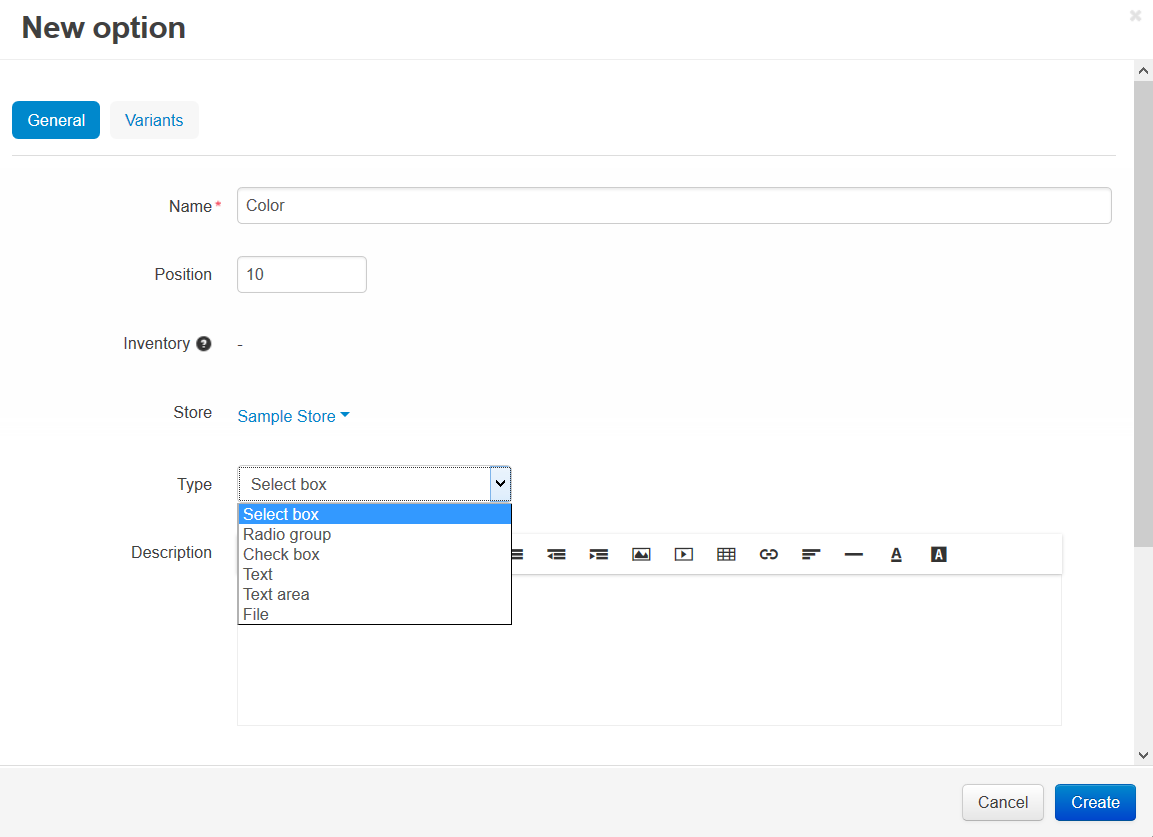
Task: Switch to the General tab
Action: pyautogui.click(x=56, y=120)
